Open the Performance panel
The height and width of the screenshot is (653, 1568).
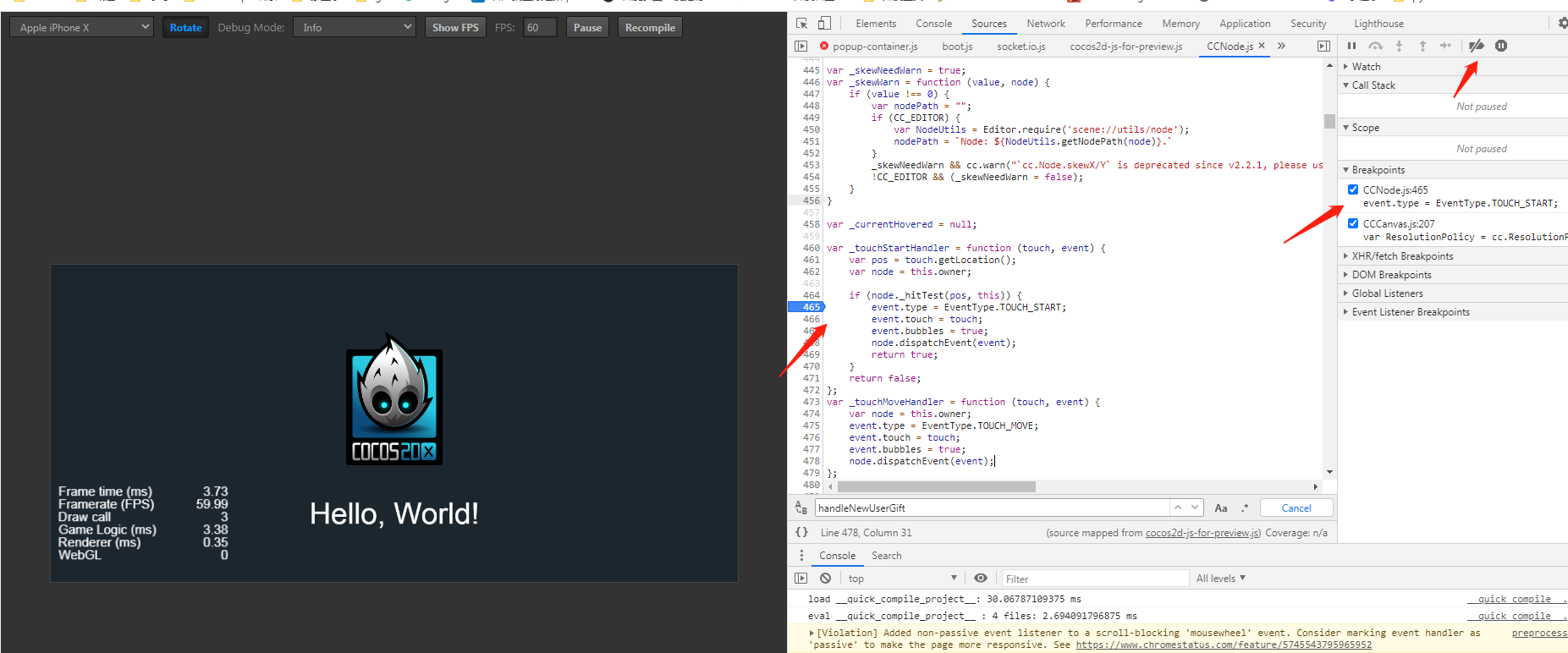tap(1114, 24)
